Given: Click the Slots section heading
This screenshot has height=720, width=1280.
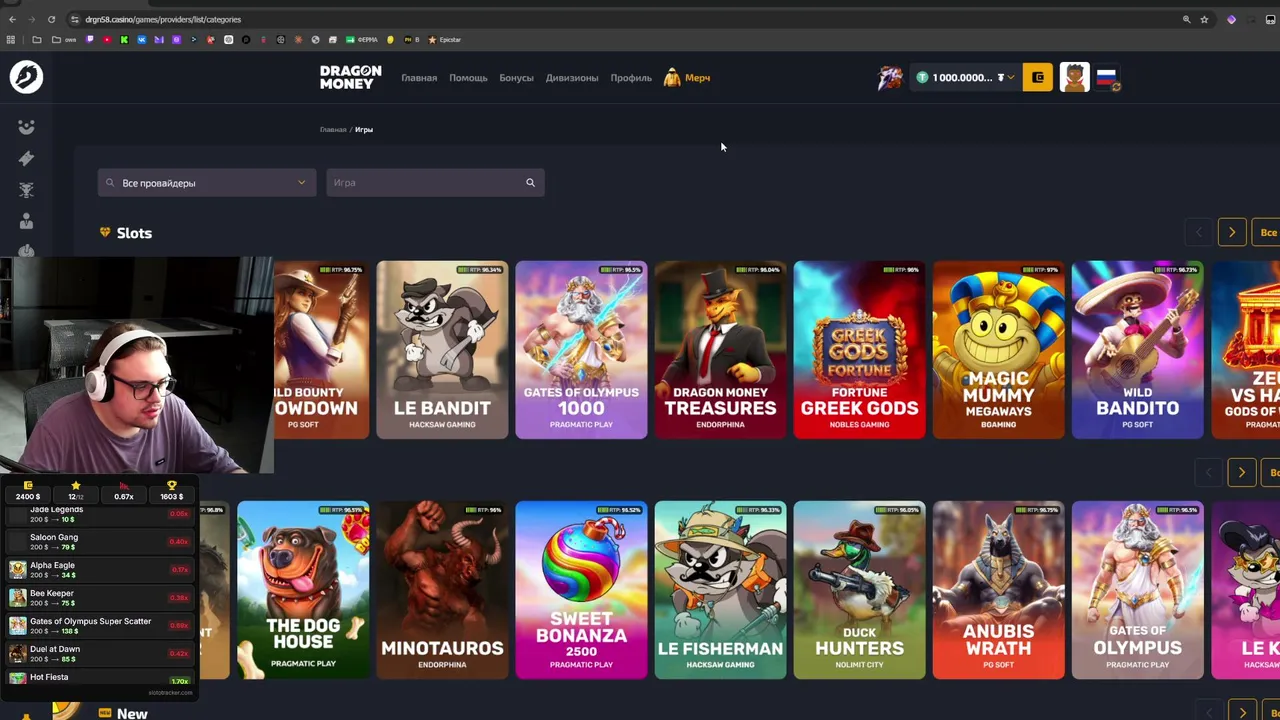Looking at the screenshot, I should (134, 233).
